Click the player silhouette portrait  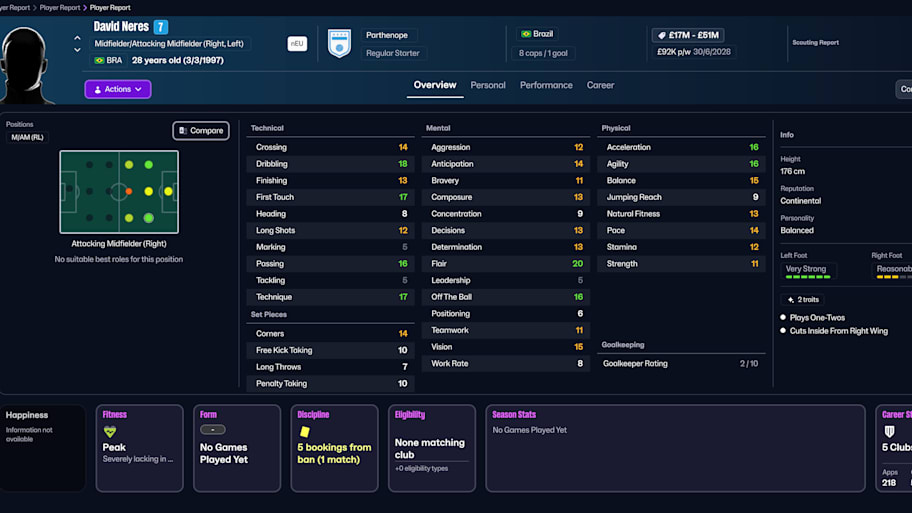(24, 65)
